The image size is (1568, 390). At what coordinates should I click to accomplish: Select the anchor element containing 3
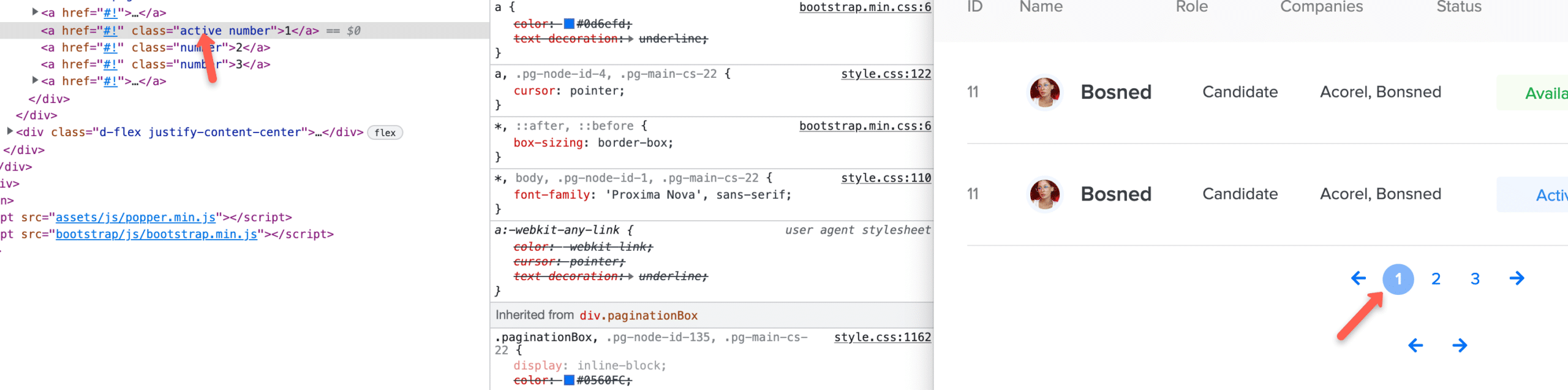156,64
